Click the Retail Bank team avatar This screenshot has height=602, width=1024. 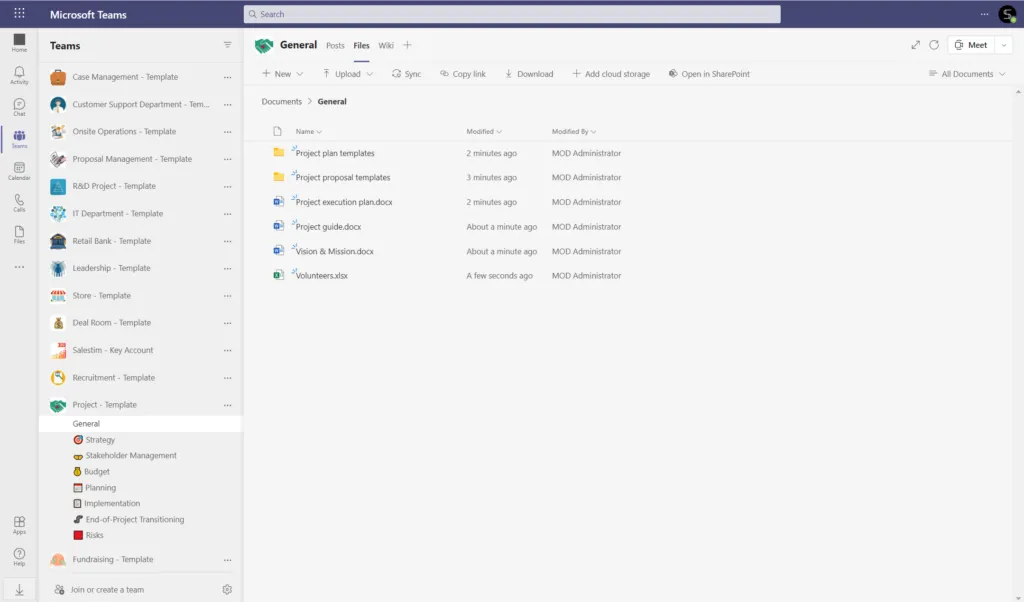click(x=58, y=241)
